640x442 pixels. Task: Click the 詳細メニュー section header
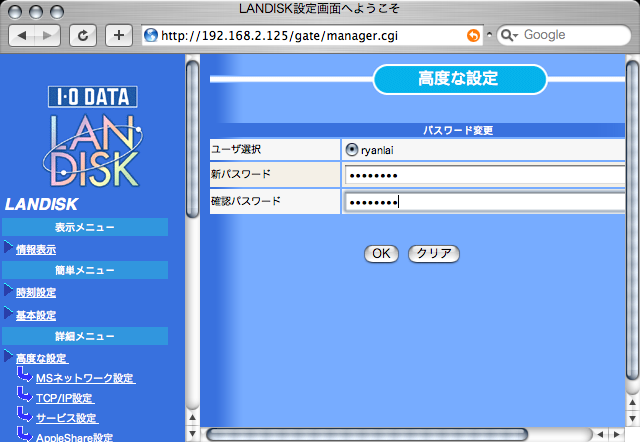85,336
